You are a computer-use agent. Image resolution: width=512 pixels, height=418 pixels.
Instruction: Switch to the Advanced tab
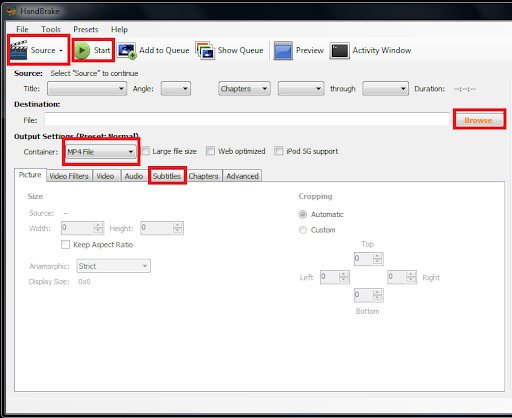242,176
